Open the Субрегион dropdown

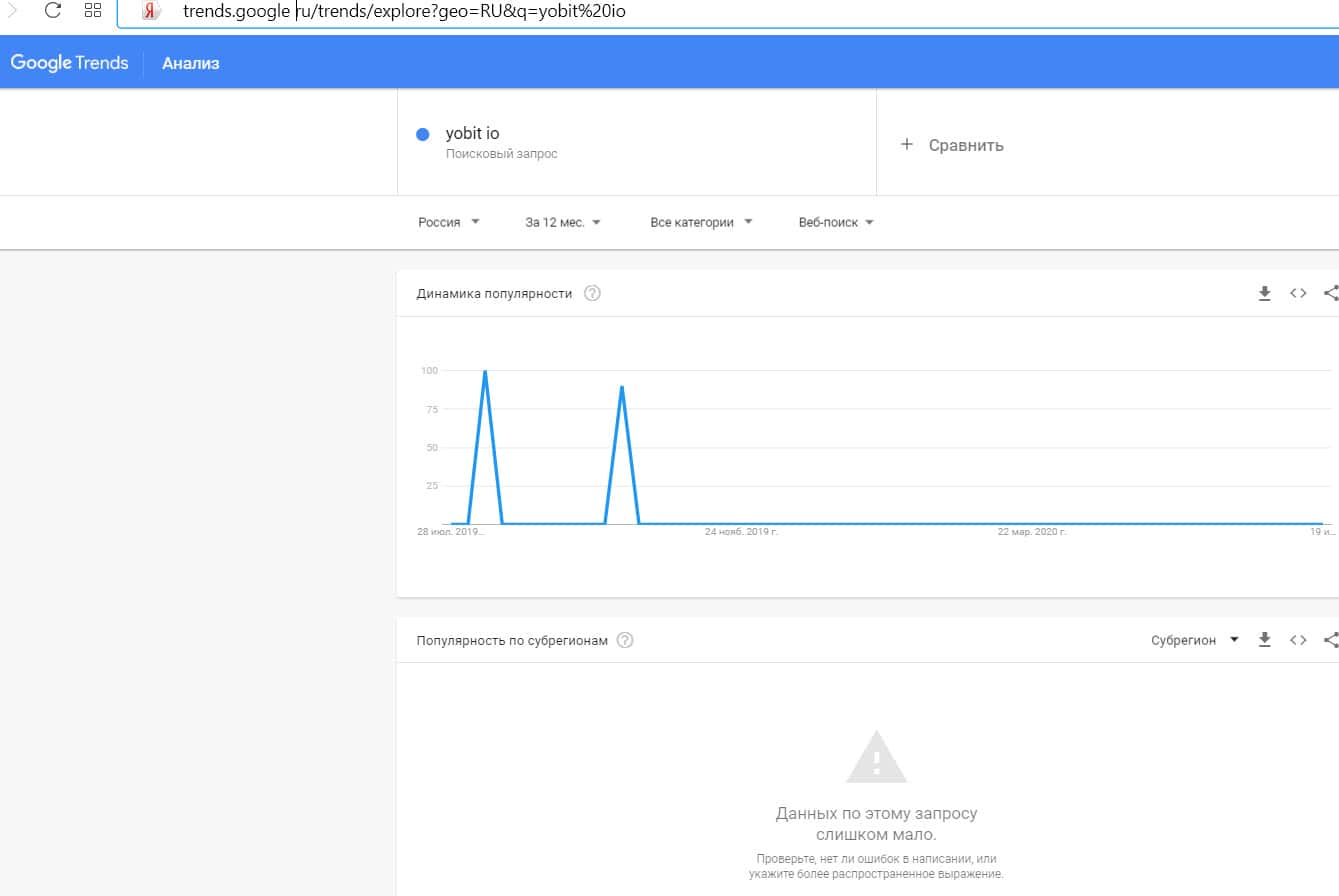tap(1195, 640)
